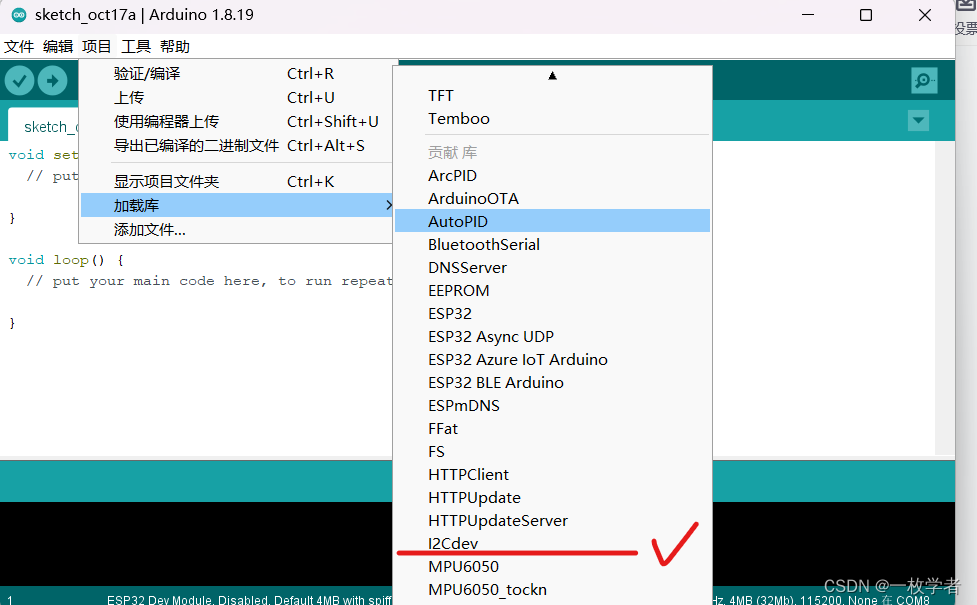Minimize the Arduino window
Screen dimensions: 977x605
808,15
